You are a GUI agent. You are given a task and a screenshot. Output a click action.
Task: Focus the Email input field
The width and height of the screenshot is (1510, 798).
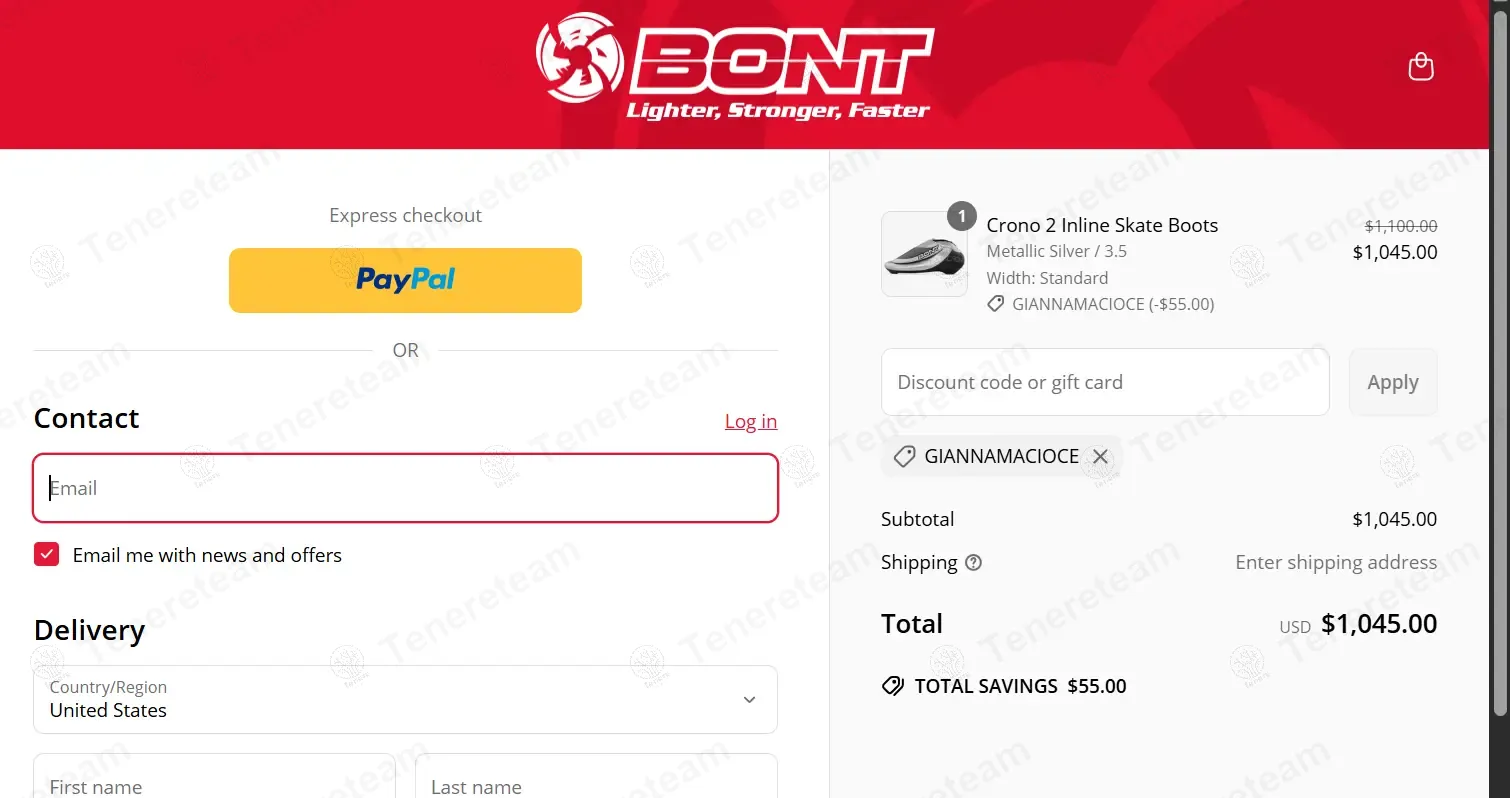405,488
